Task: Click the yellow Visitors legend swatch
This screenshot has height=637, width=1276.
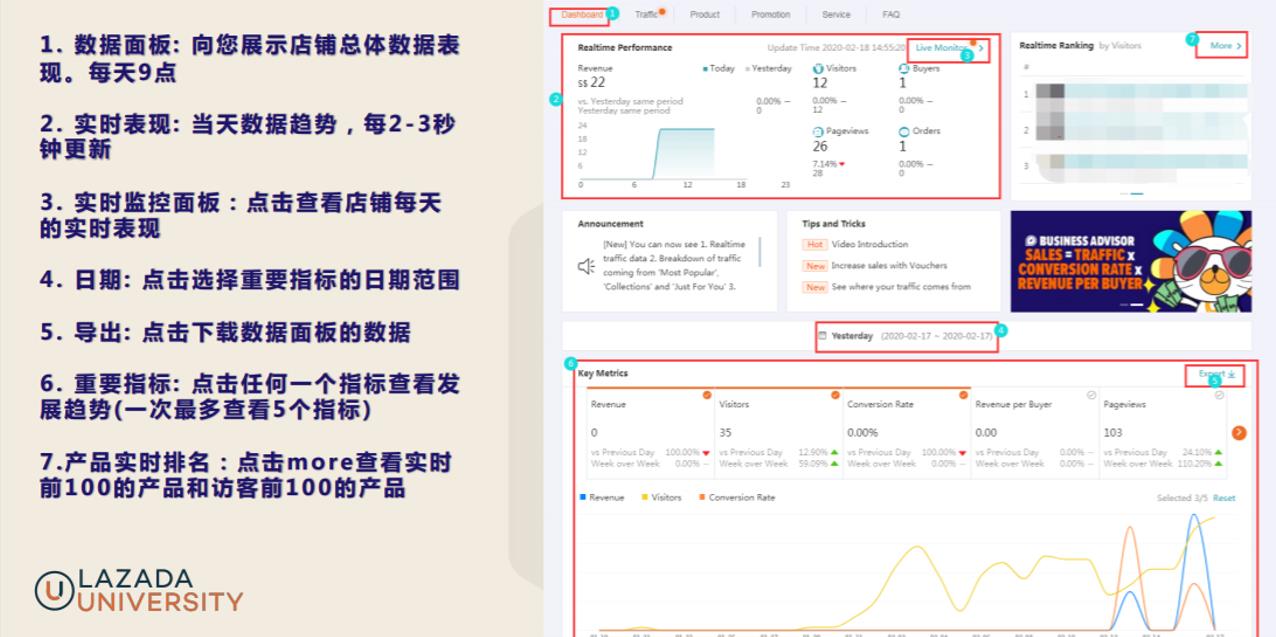Action: [644, 497]
